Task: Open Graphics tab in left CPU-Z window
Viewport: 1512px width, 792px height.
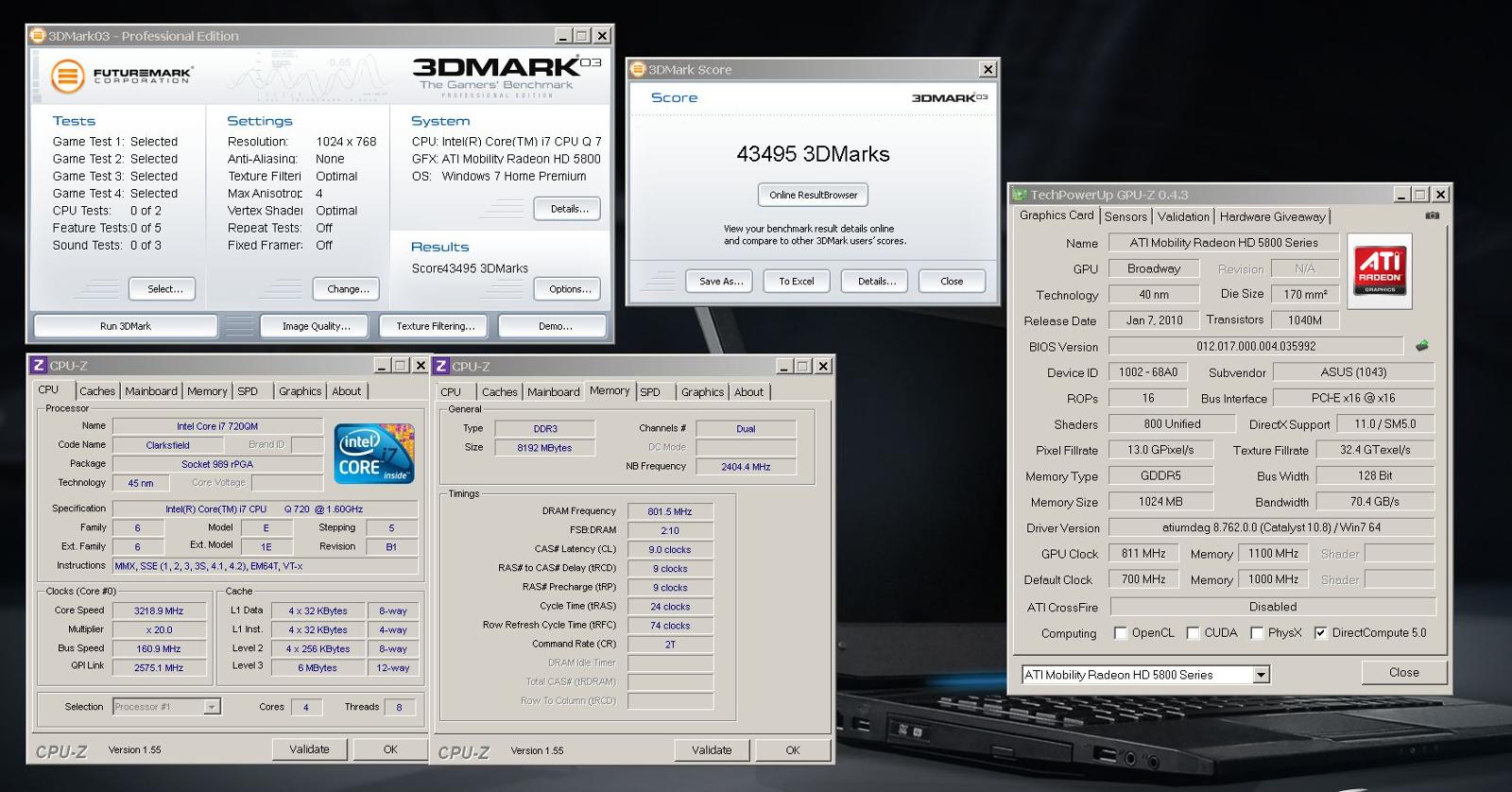Action: pyautogui.click(x=301, y=391)
